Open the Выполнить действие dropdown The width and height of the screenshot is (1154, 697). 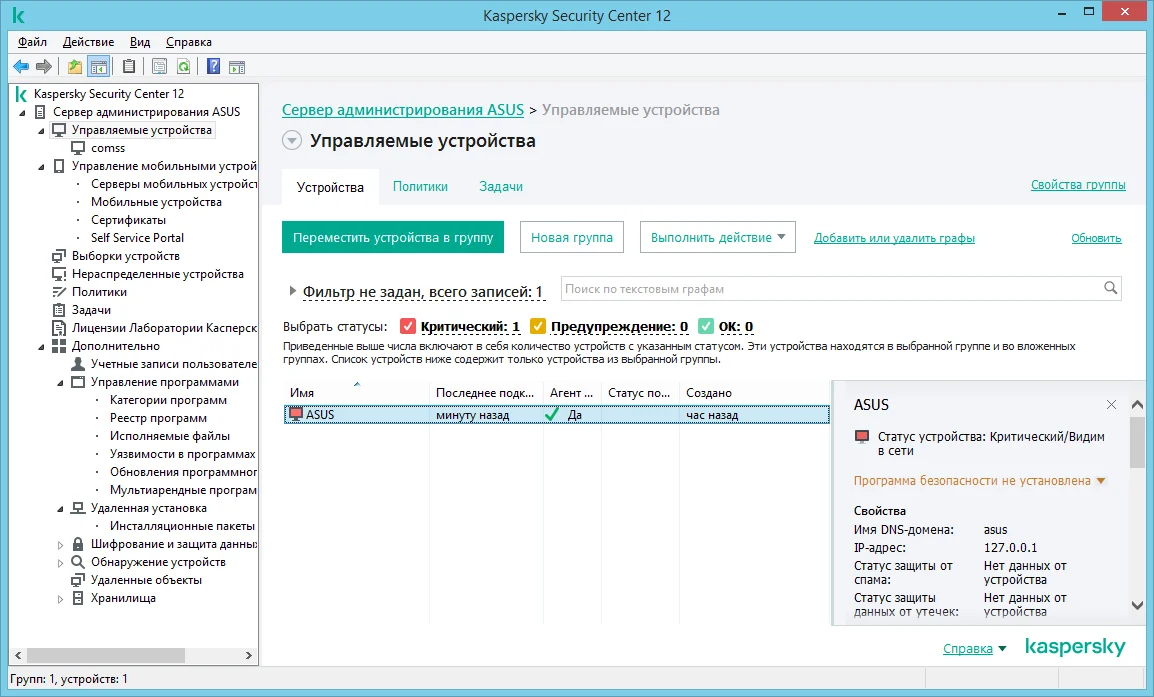click(x=718, y=237)
